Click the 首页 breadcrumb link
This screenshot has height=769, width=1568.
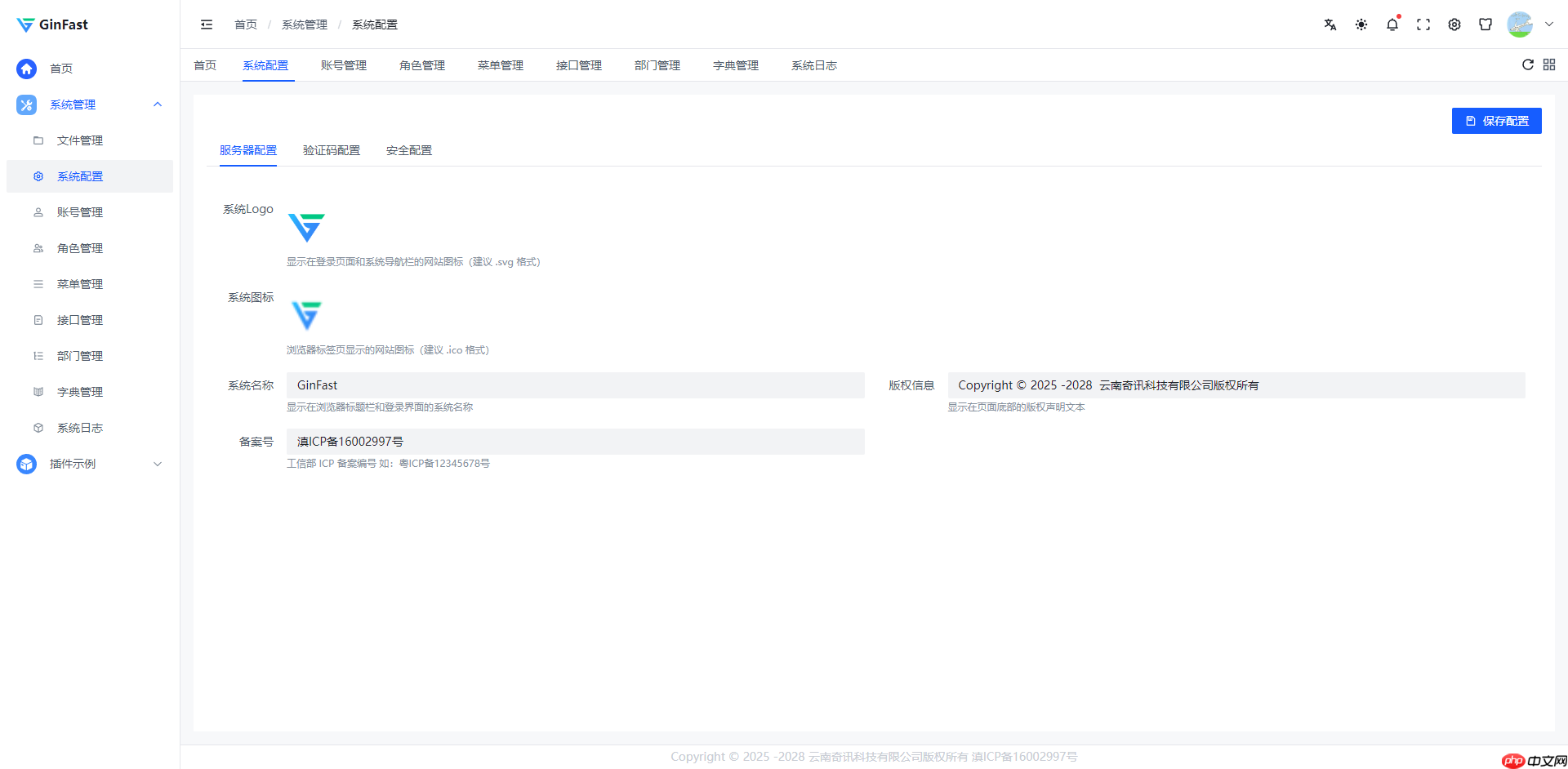pos(245,24)
